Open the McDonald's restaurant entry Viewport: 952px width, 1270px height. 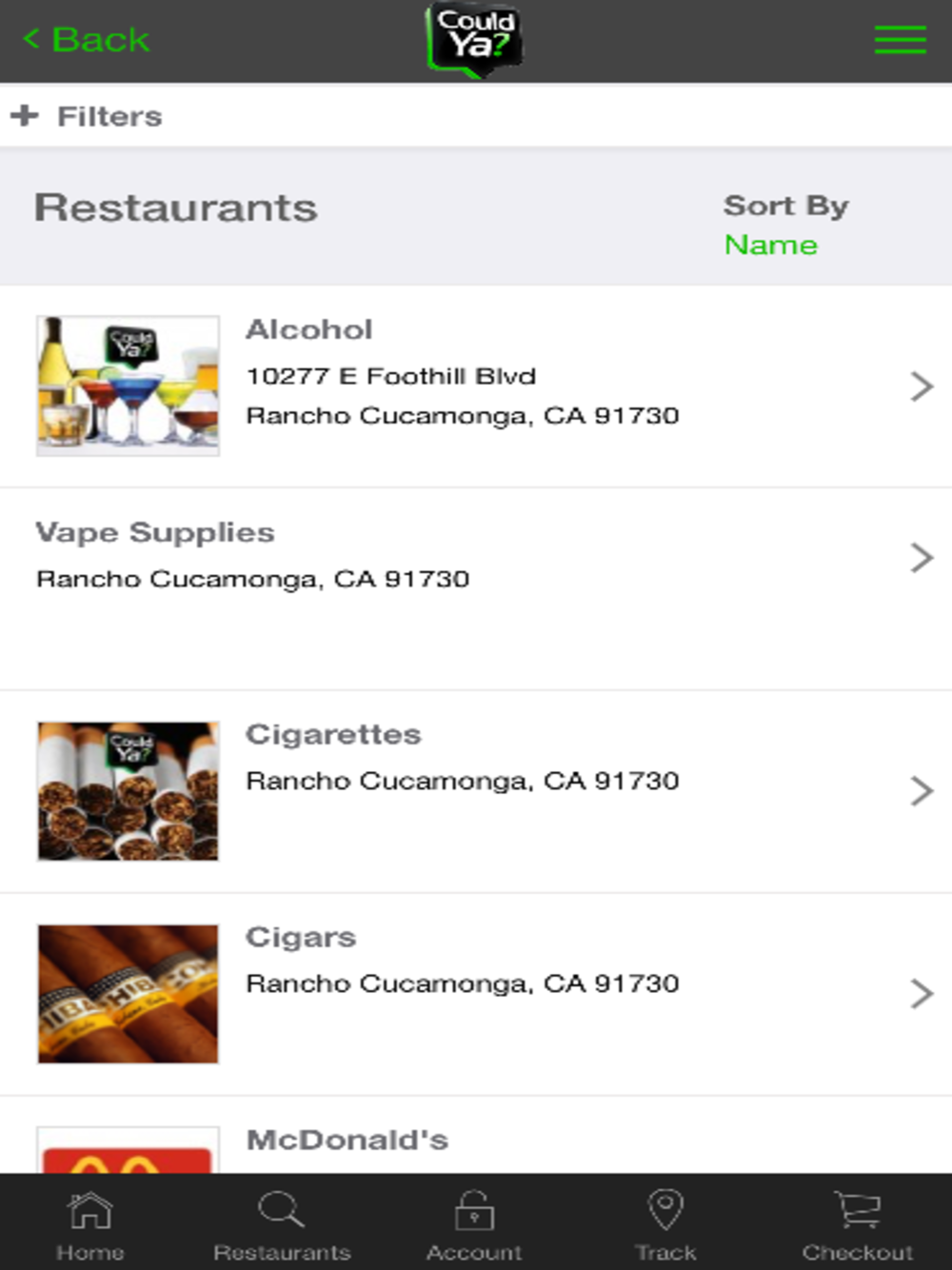[476, 1135]
